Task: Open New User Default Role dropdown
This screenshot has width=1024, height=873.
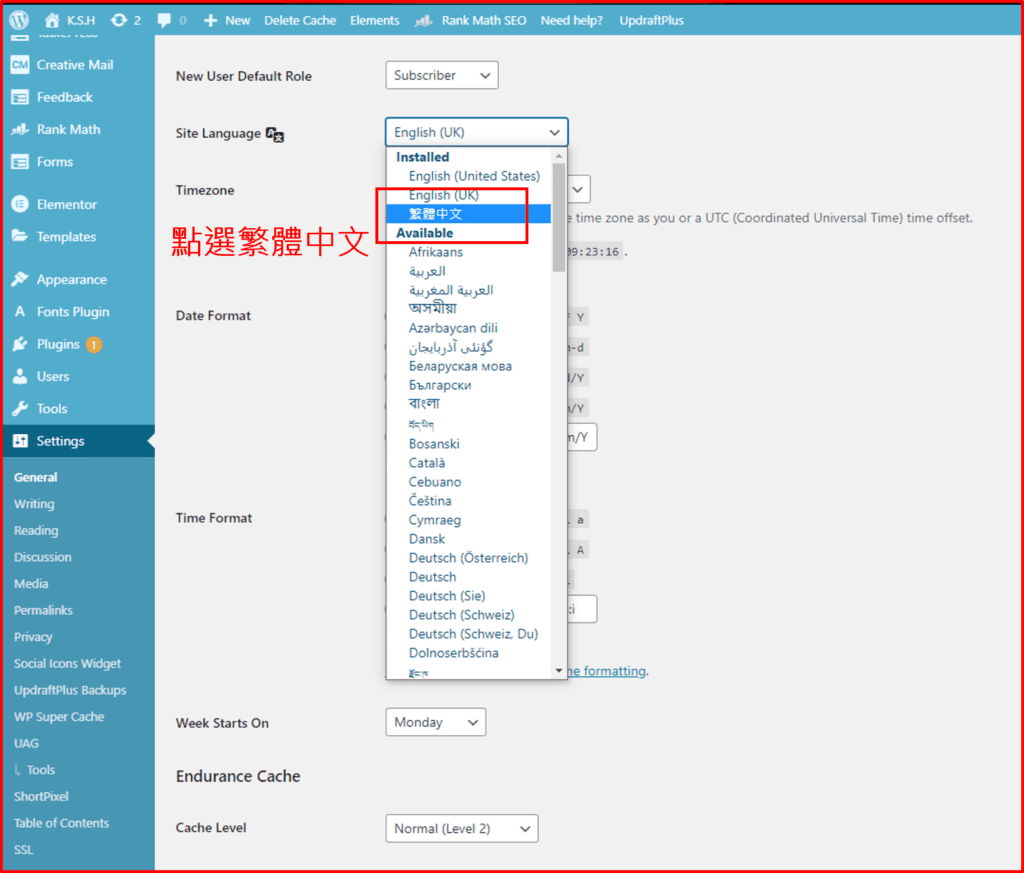Action: [x=441, y=75]
